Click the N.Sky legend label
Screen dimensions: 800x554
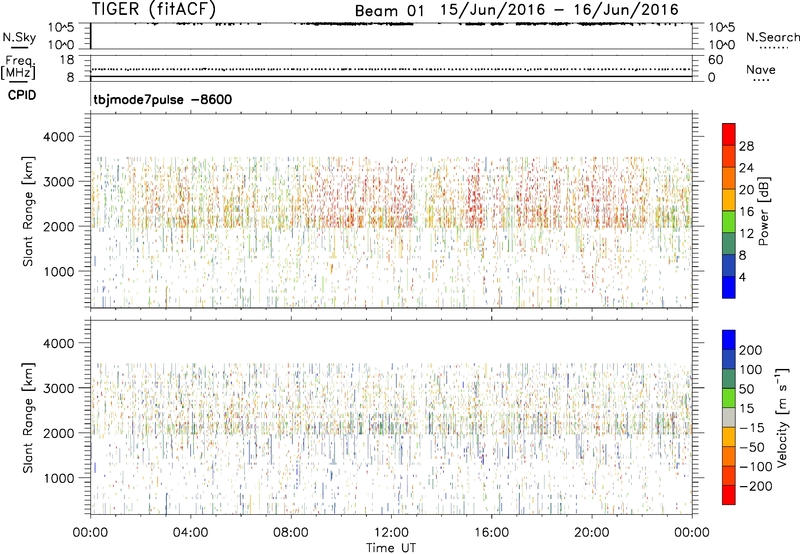[19, 37]
